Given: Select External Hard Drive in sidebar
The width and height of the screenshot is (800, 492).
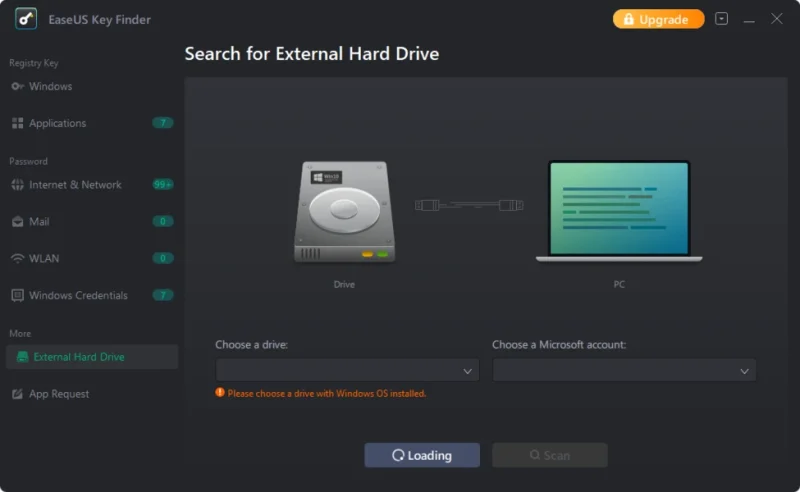Looking at the screenshot, I should click(x=92, y=357).
